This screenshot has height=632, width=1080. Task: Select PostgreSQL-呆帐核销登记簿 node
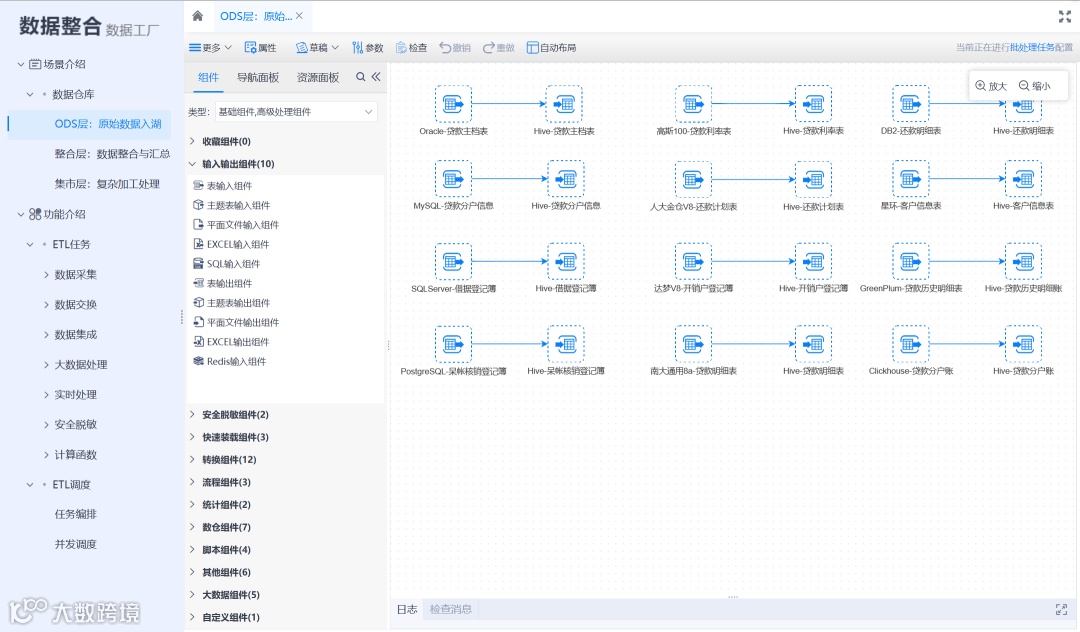pyautogui.click(x=453, y=344)
